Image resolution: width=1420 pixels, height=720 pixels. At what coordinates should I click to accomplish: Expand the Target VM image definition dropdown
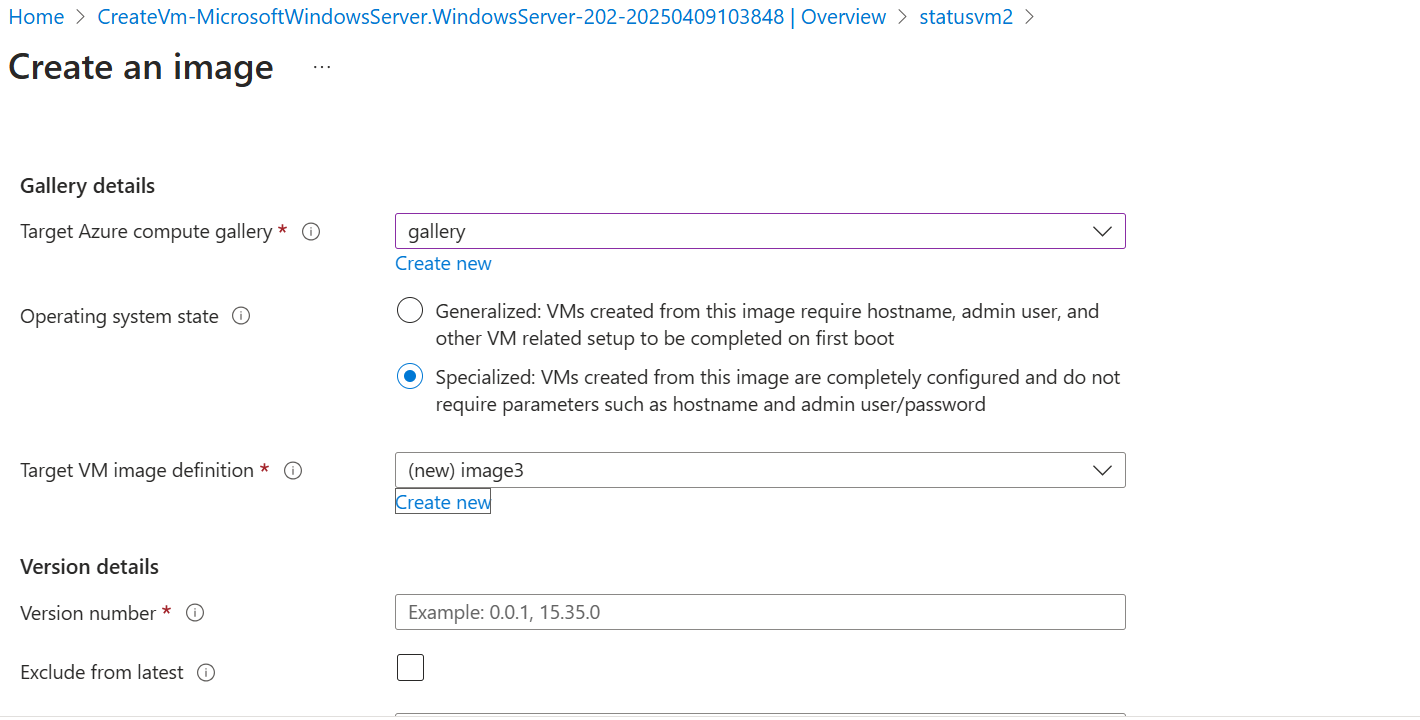[760, 470]
